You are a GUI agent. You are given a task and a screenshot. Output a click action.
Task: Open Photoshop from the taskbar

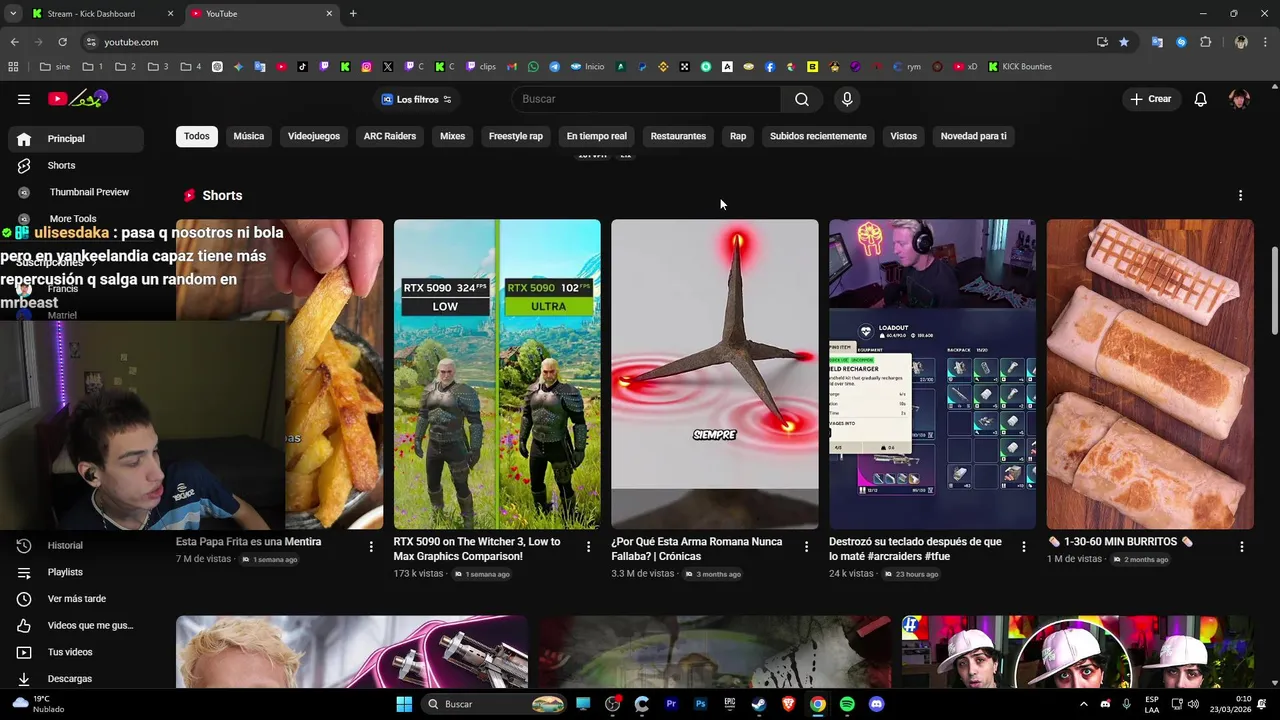[x=701, y=704]
